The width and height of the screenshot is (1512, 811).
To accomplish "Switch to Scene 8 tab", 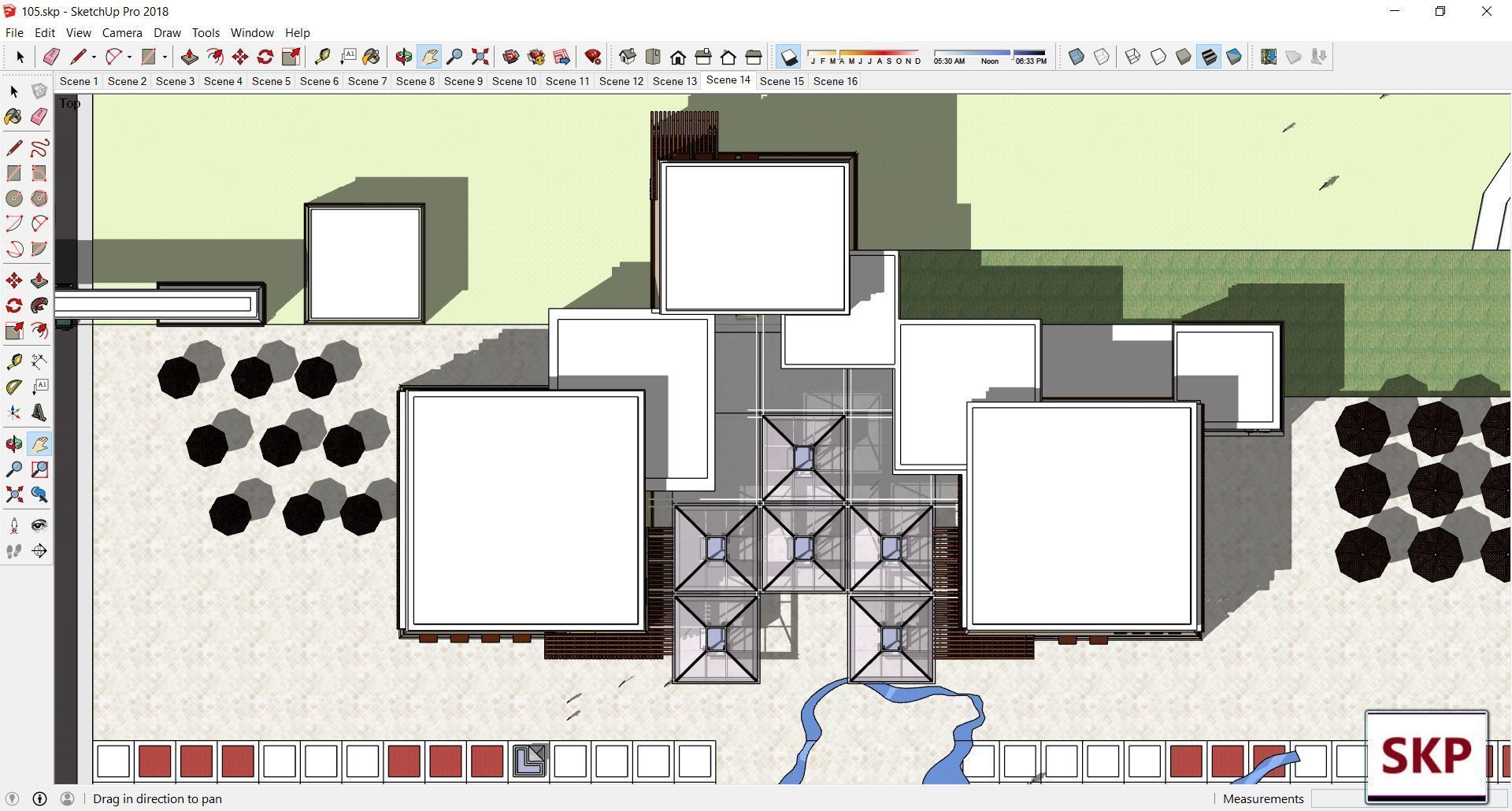I will 415,81.
